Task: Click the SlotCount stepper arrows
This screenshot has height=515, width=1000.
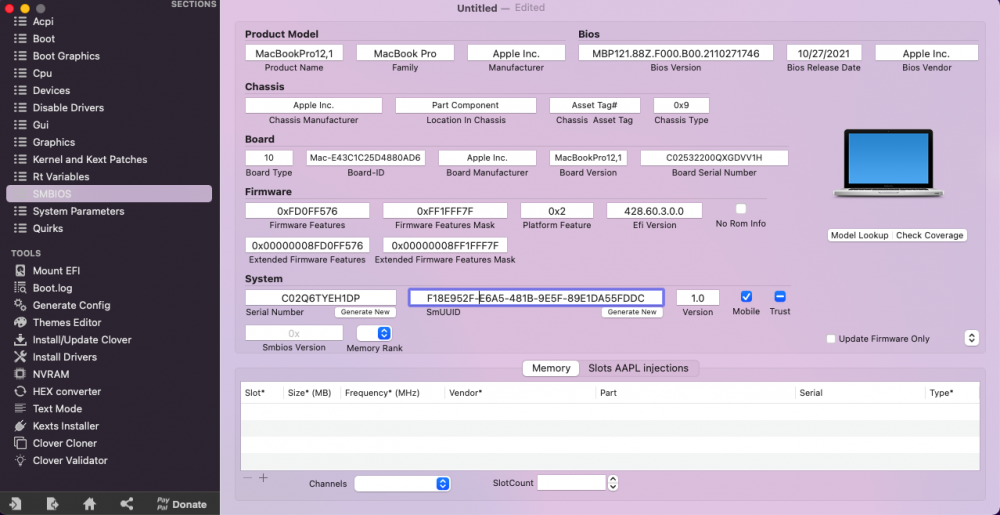Action: pyautogui.click(x=613, y=483)
